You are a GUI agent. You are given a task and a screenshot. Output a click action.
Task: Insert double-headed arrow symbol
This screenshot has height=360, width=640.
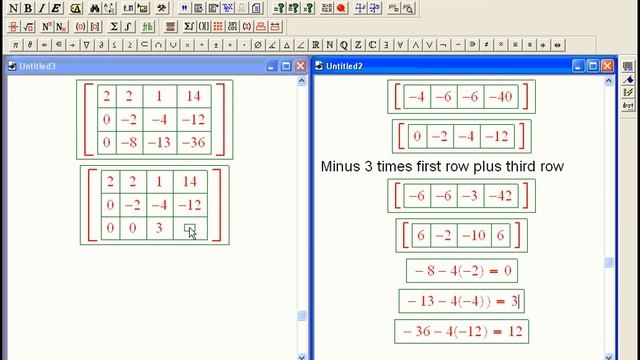coord(558,45)
